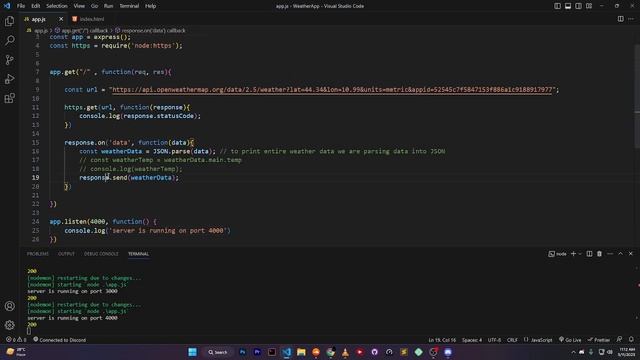Click Connected to Discord status item
This screenshot has width=640, height=360.
[x=59, y=340]
